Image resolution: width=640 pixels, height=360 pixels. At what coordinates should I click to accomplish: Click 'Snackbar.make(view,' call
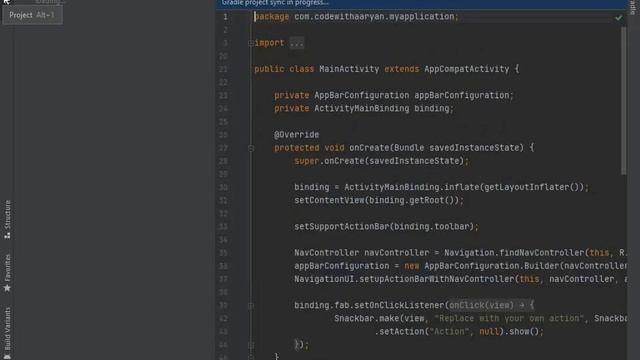point(381,318)
